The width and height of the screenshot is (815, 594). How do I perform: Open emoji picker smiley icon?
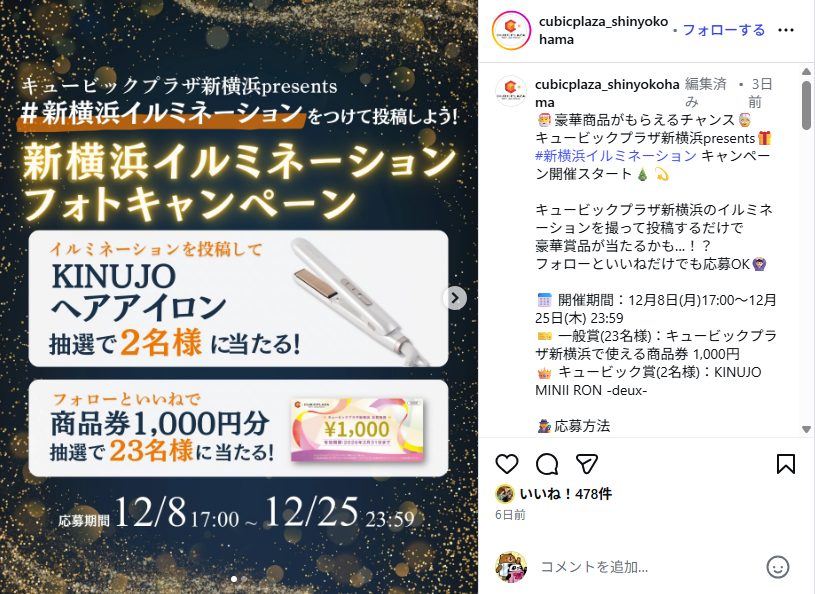point(778,566)
